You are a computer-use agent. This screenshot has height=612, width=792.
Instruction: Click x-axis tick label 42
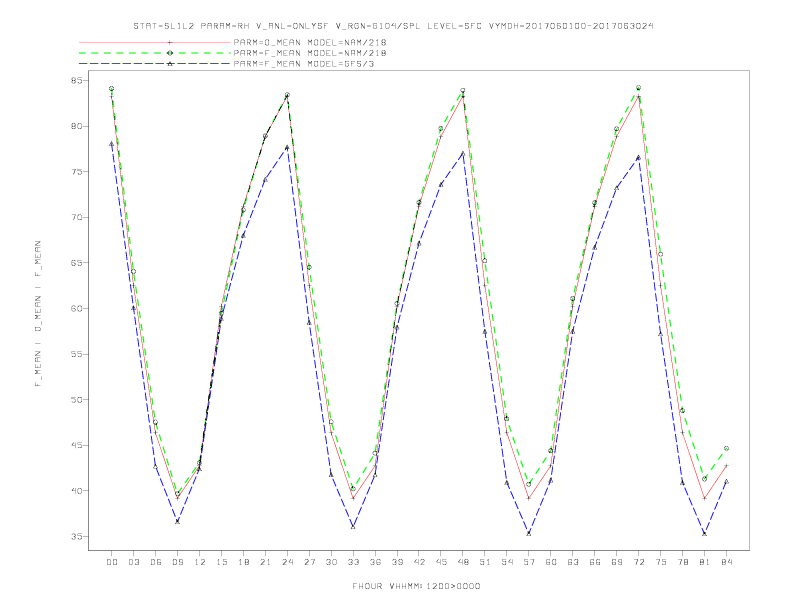click(x=419, y=562)
